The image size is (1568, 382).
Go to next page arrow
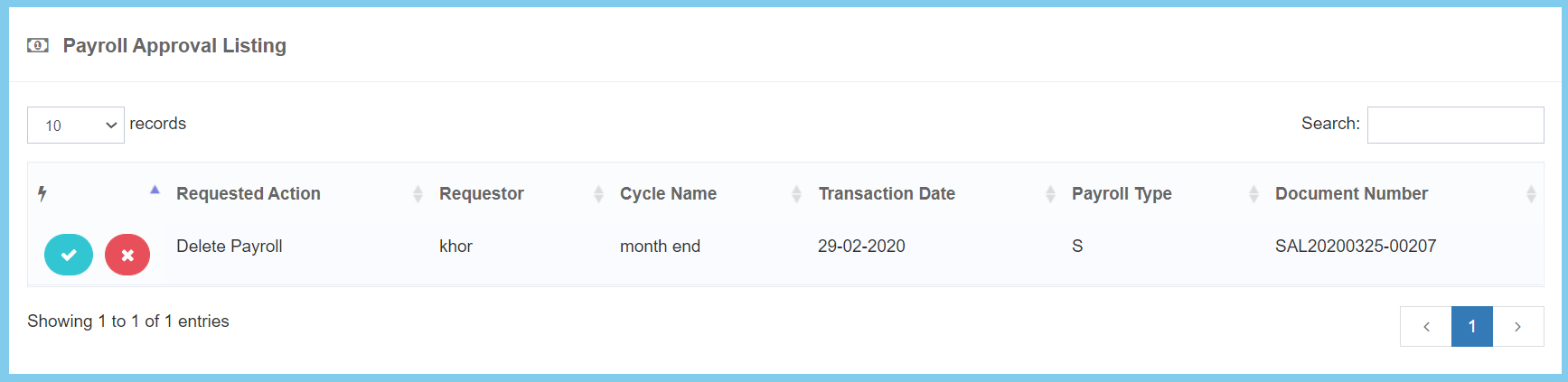[1517, 327]
